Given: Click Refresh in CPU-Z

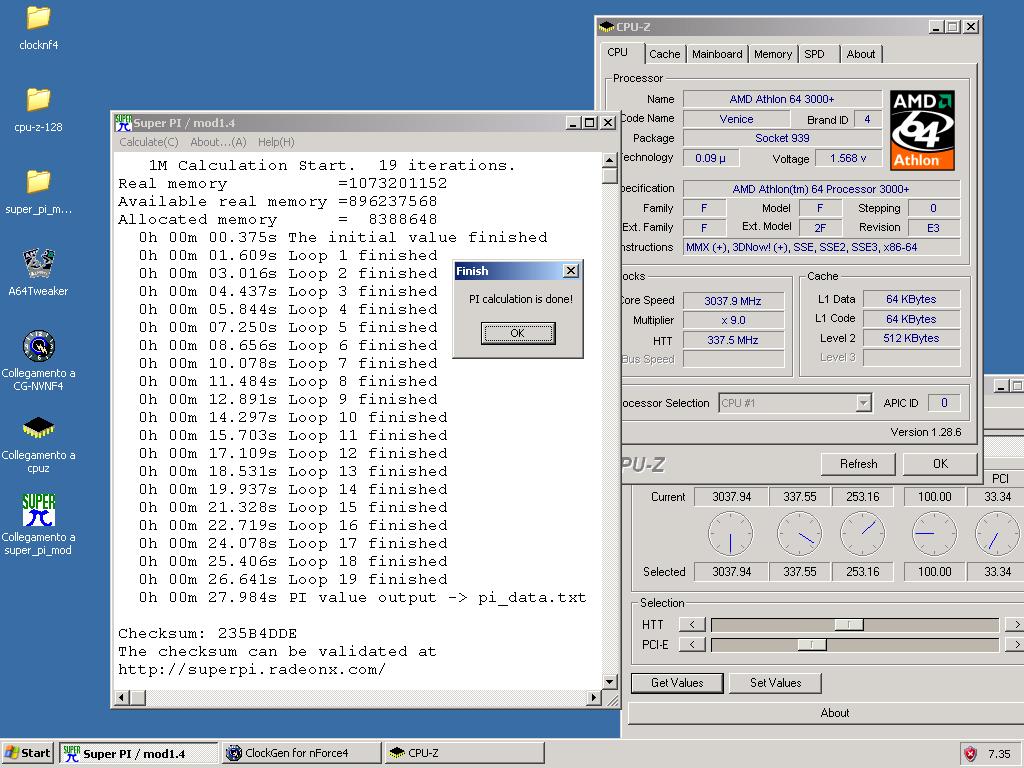Looking at the screenshot, I should [858, 464].
